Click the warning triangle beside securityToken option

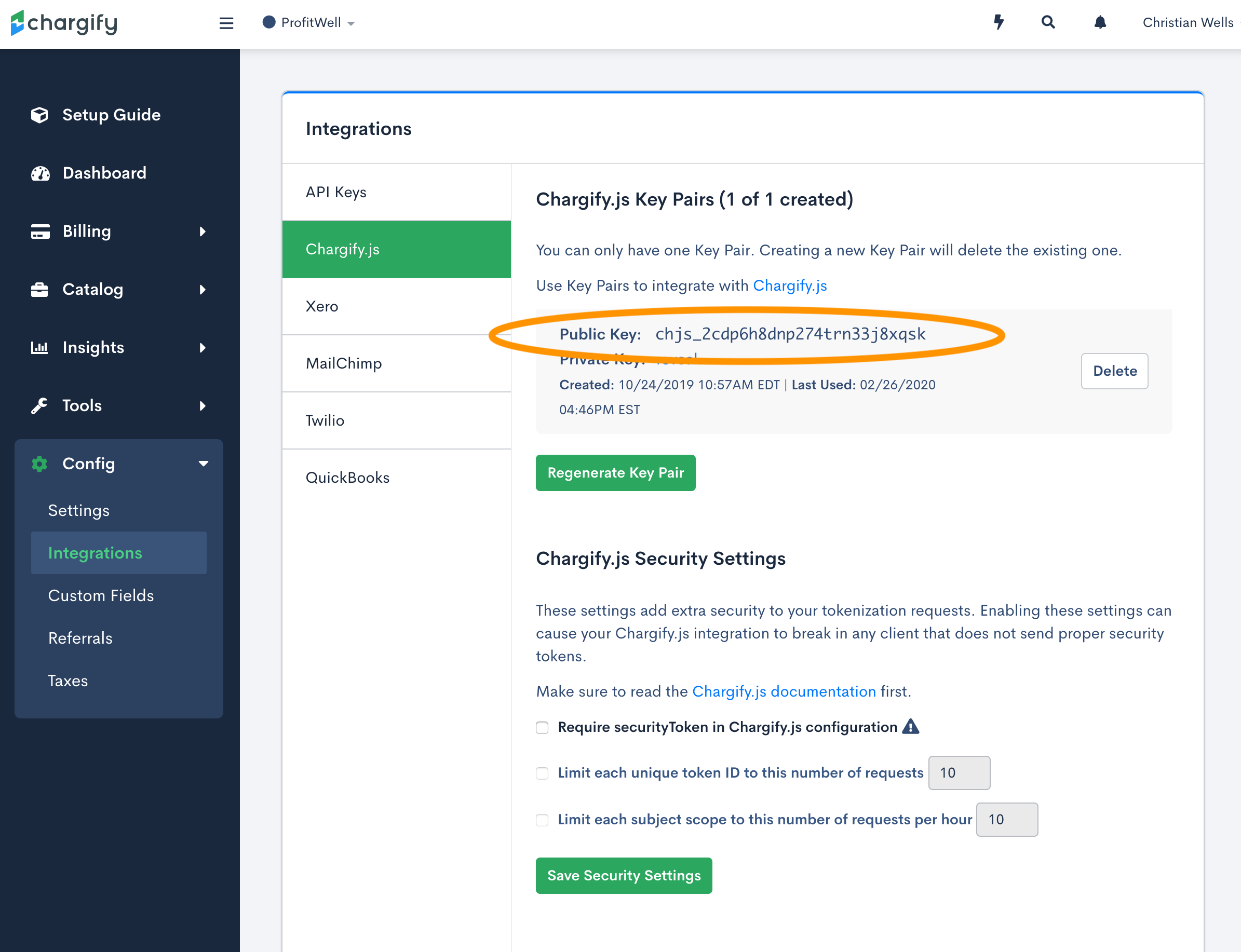click(910, 727)
